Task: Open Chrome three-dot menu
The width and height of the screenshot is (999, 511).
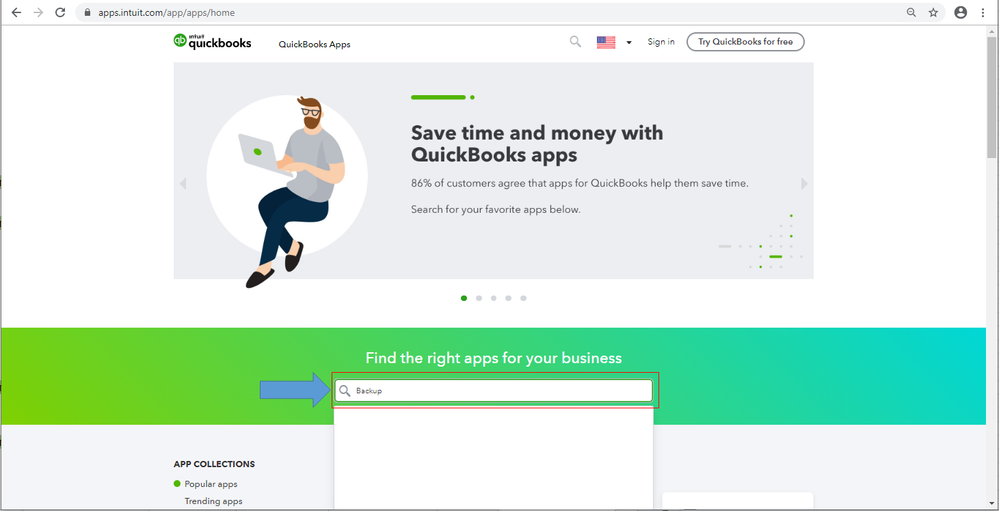Action: tap(984, 12)
